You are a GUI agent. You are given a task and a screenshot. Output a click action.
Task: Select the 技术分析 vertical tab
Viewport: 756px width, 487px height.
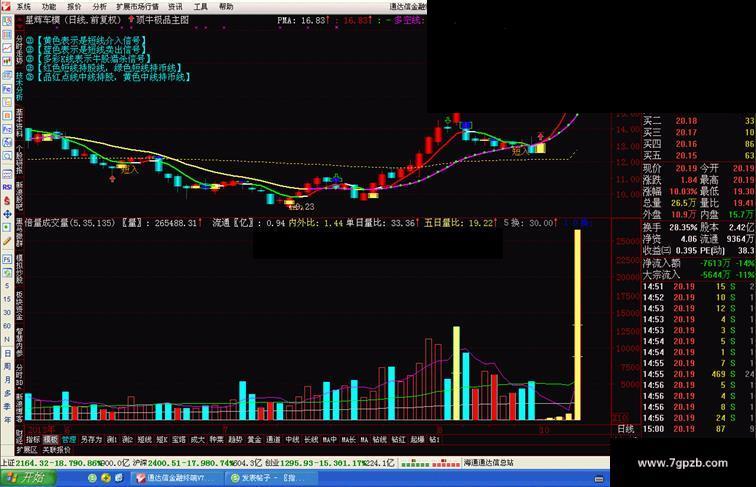pyautogui.click(x=19, y=87)
